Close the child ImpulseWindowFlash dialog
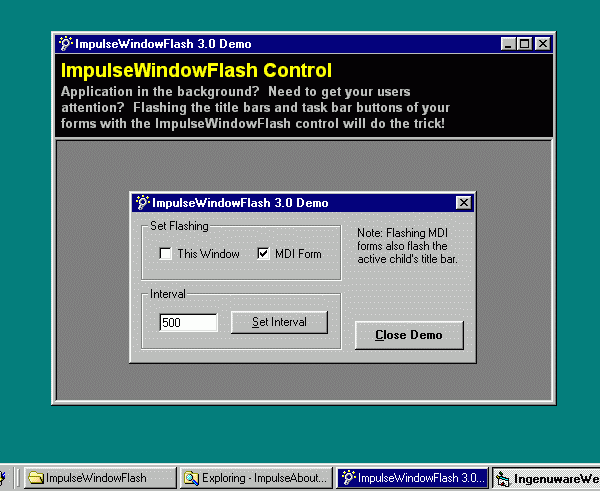600x491 pixels. (463, 202)
